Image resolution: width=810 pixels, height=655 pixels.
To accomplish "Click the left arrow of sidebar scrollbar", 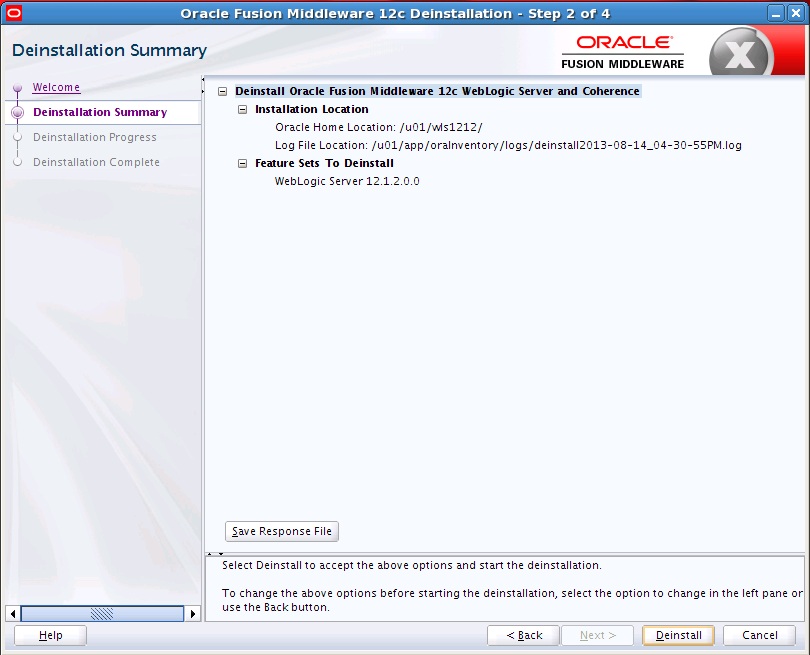I will click(13, 614).
